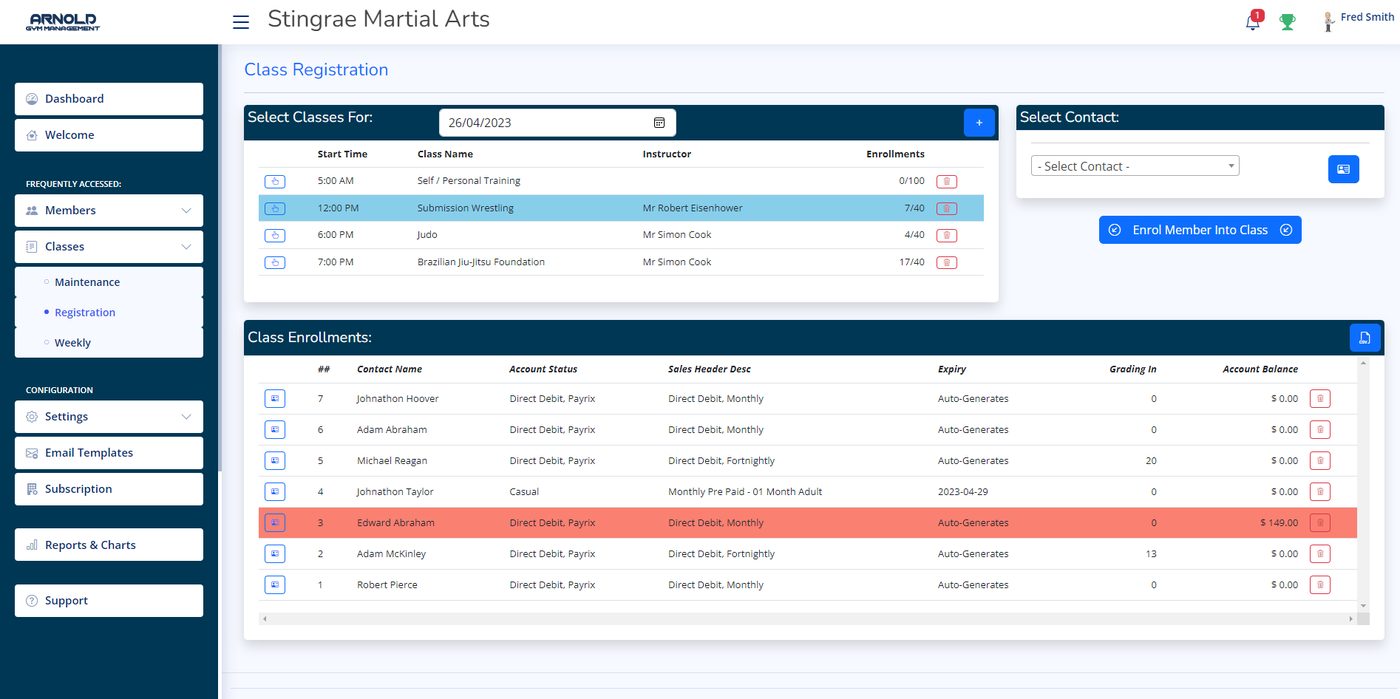Click the green trophy icon
Viewport: 1400px width, 699px height.
click(x=1288, y=21)
